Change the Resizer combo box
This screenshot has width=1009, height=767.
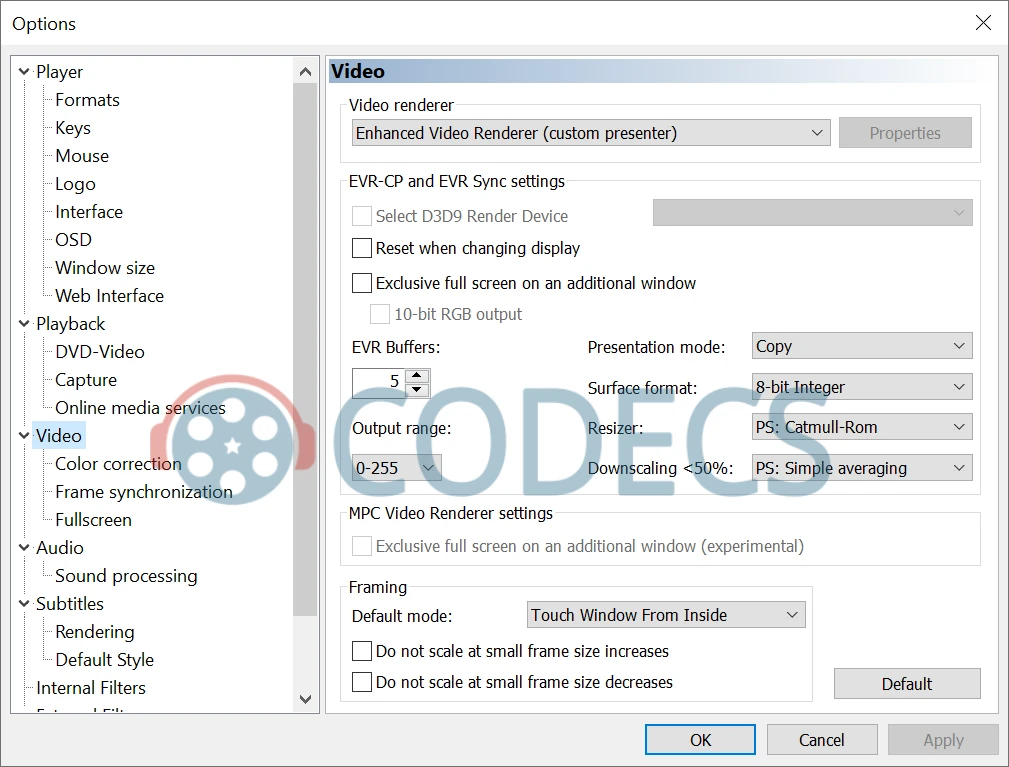(x=861, y=427)
